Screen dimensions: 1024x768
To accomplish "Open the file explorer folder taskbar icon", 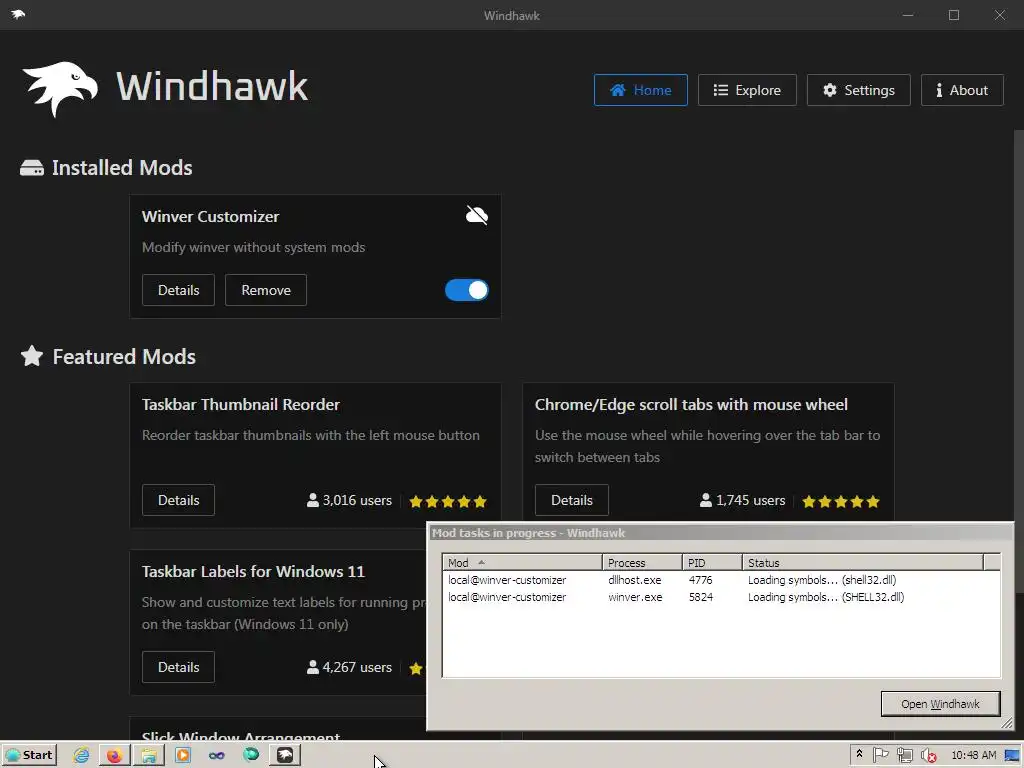I will click(x=149, y=755).
